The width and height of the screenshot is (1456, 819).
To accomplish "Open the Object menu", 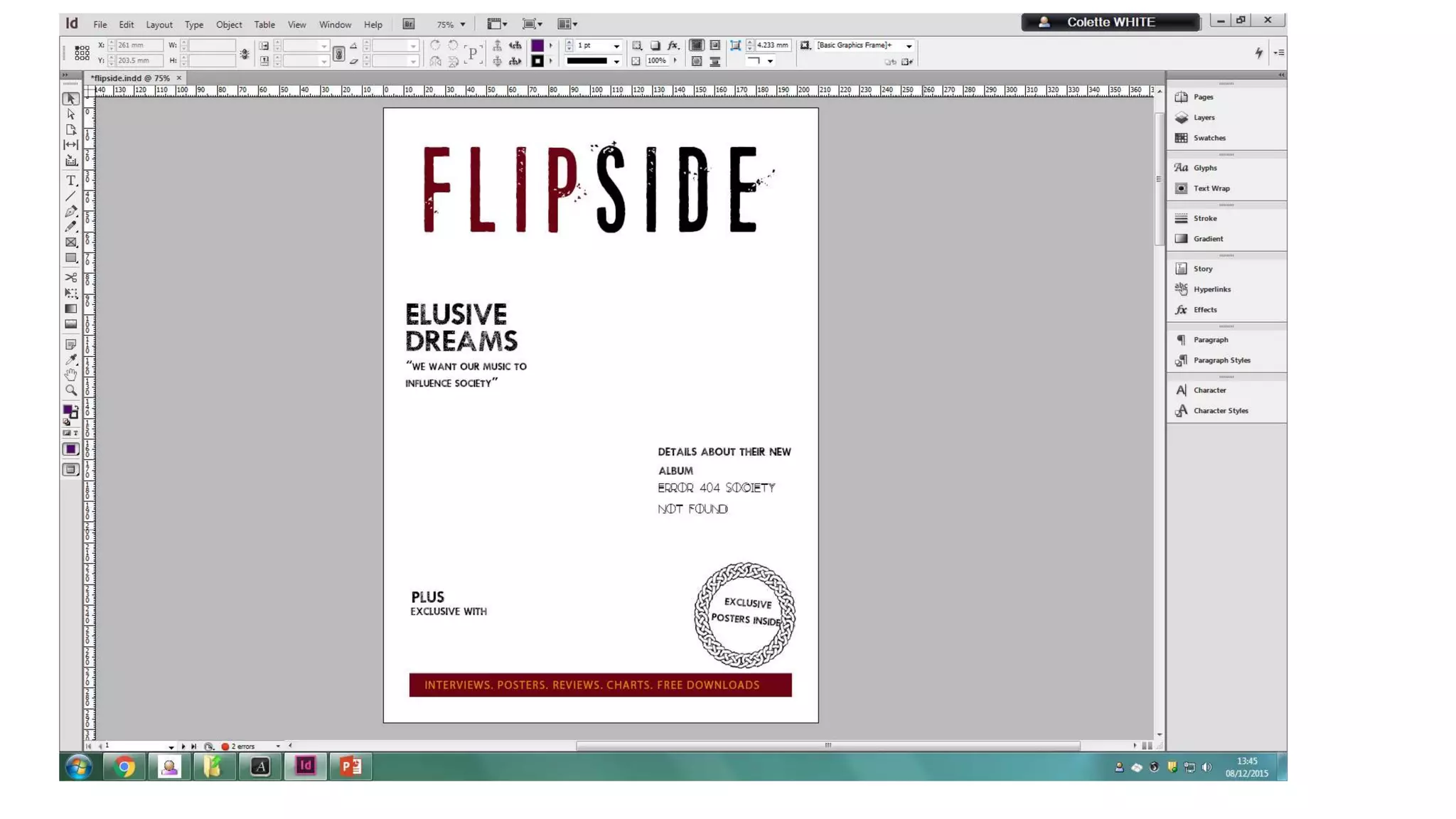I will coord(229,24).
